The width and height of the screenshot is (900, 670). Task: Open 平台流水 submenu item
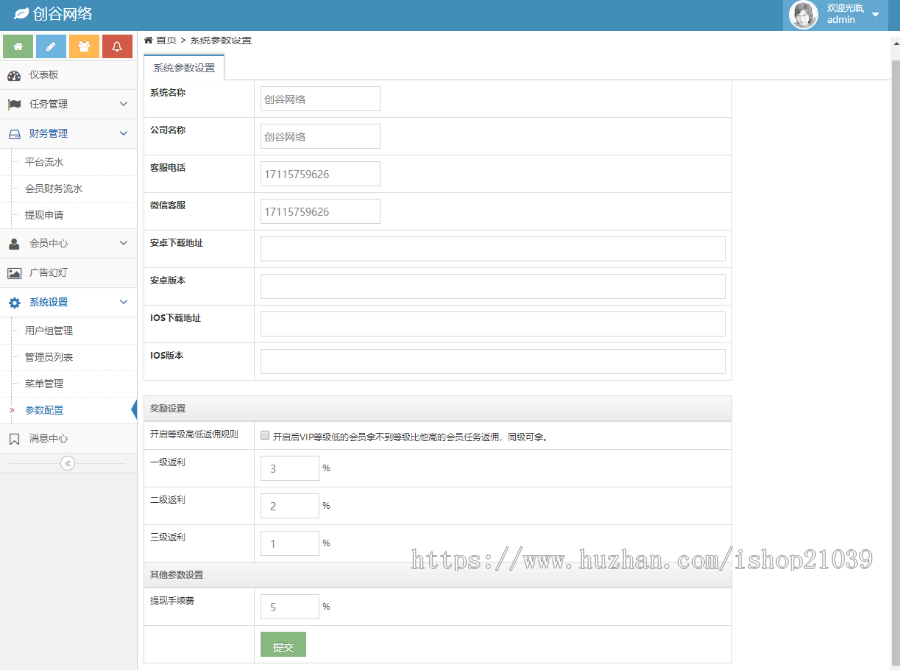pyautogui.click(x=44, y=162)
